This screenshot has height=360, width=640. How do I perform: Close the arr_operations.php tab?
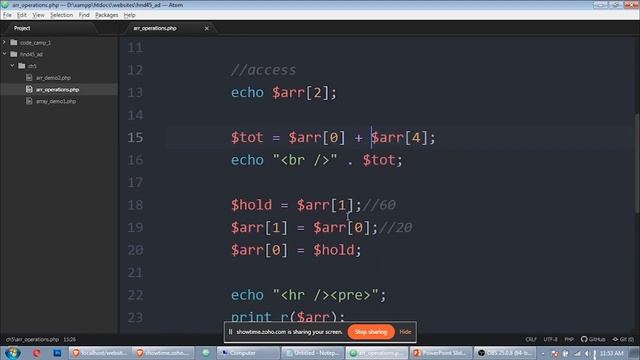click(x=207, y=28)
